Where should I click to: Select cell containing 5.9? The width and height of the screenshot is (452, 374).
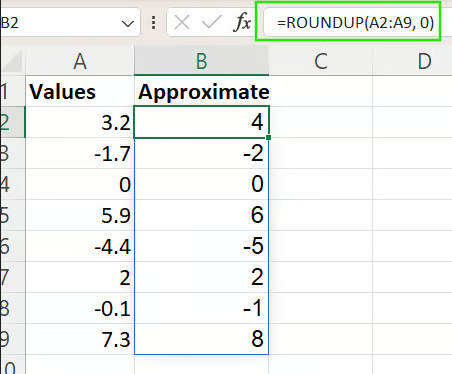[x=80, y=215]
